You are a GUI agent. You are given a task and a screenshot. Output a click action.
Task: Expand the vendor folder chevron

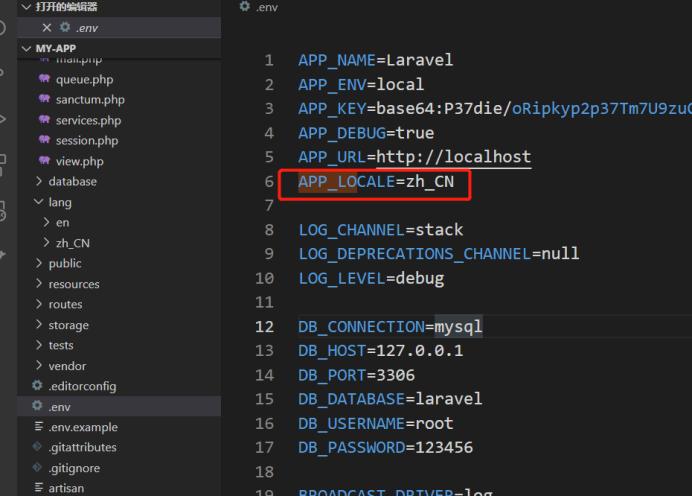[39, 365]
